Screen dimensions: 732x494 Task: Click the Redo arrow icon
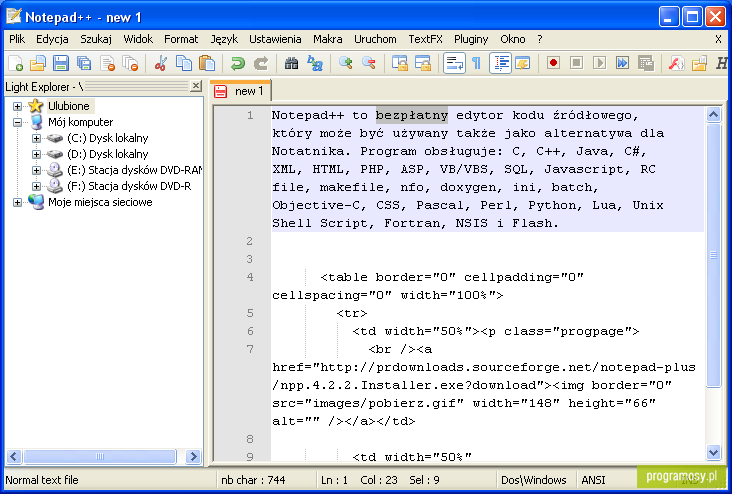click(261, 63)
